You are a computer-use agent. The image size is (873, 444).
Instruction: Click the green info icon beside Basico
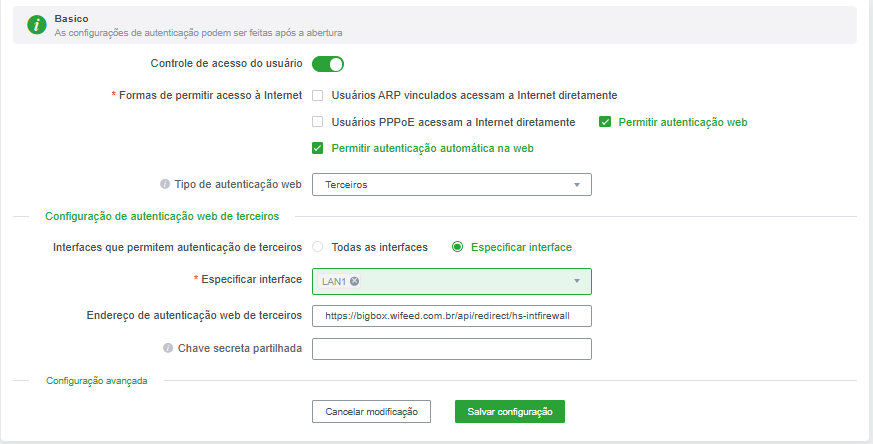tap(37, 24)
